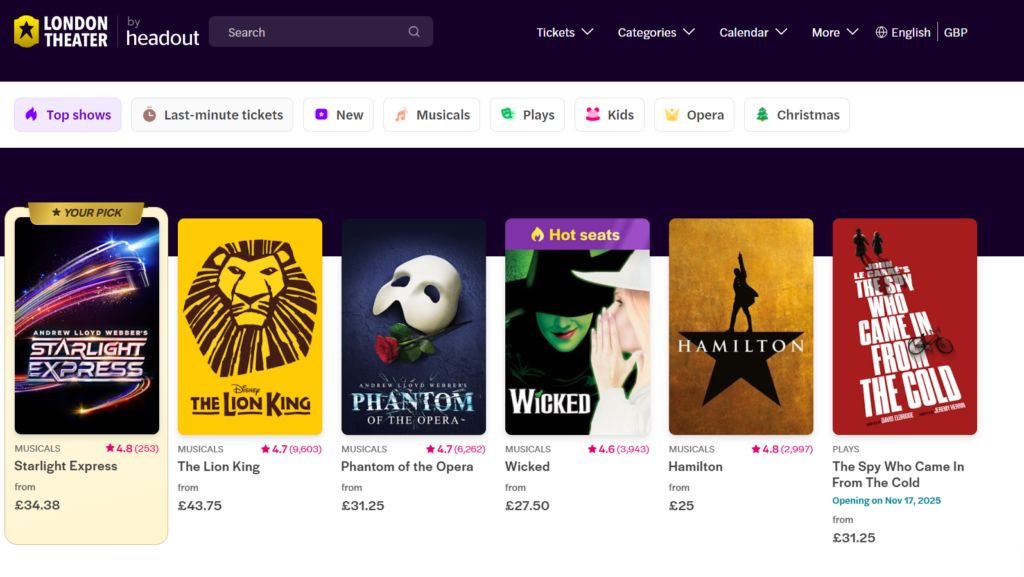Click Opening on Nov 17, 2025 text
1024x577 pixels.
coord(886,501)
